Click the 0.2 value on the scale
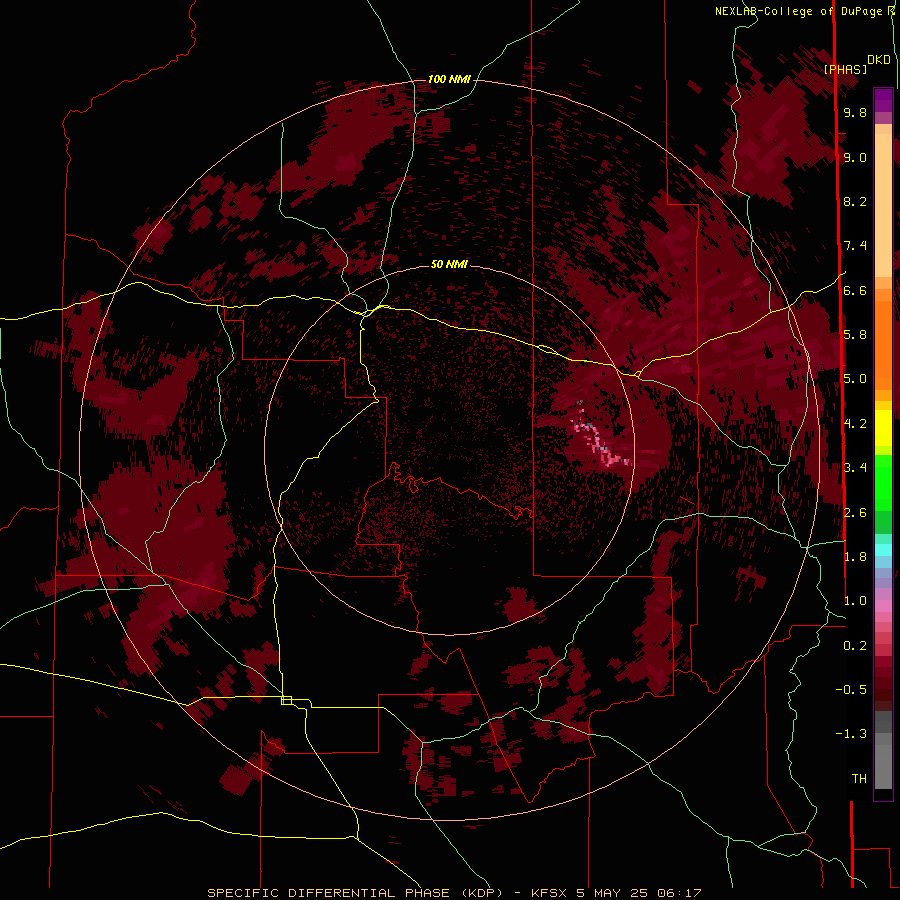This screenshot has height=900, width=900. 855,645
